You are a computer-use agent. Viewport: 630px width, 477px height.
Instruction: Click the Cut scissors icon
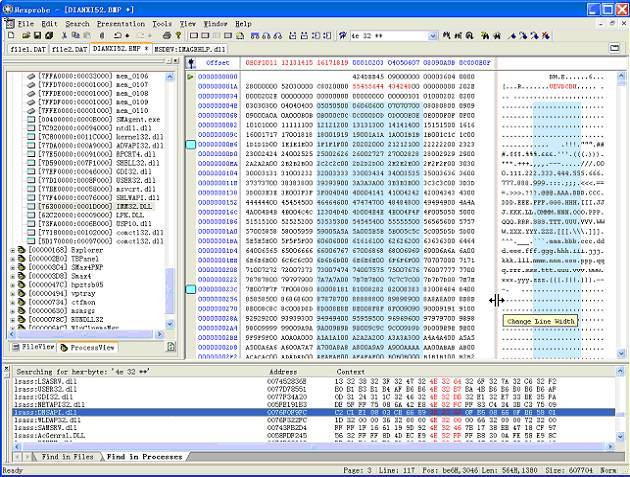tap(64, 36)
